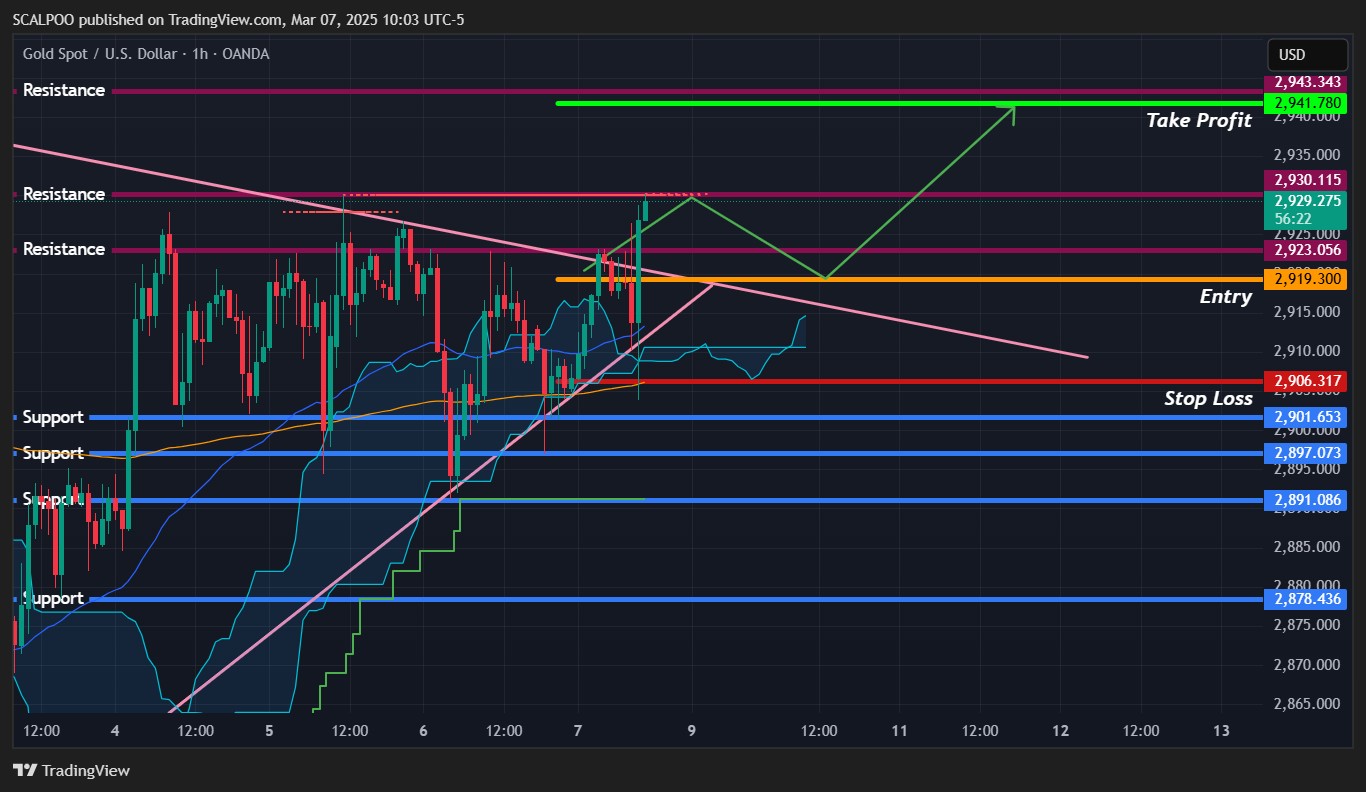Click date label 5 on time axis
The image size is (1366, 792).
[x=270, y=731]
